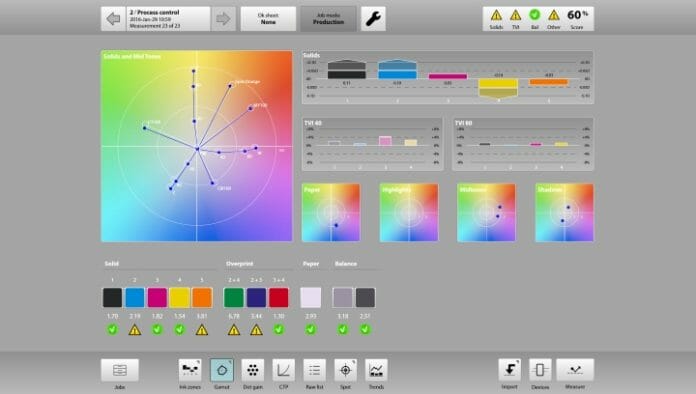Click warning icon under orange solid 5
This screenshot has width=696, height=394.
[x=202, y=330]
